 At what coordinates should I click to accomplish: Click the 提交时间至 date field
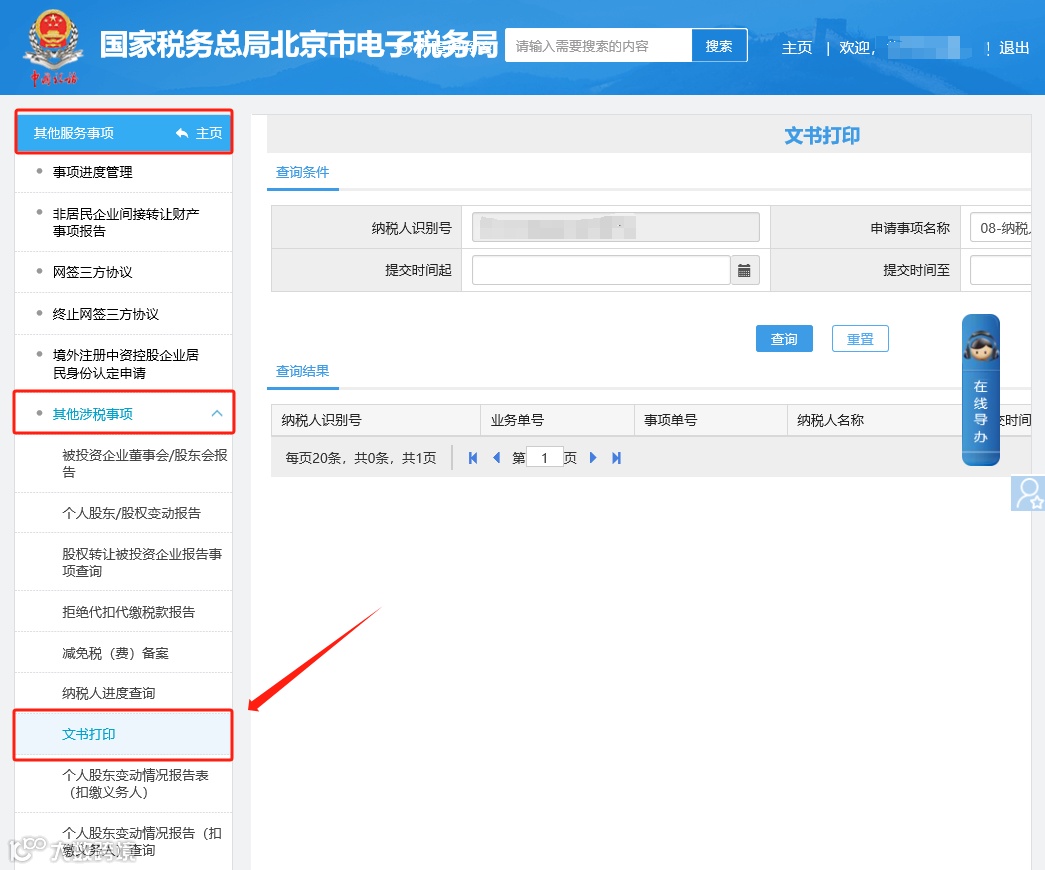pos(1000,270)
